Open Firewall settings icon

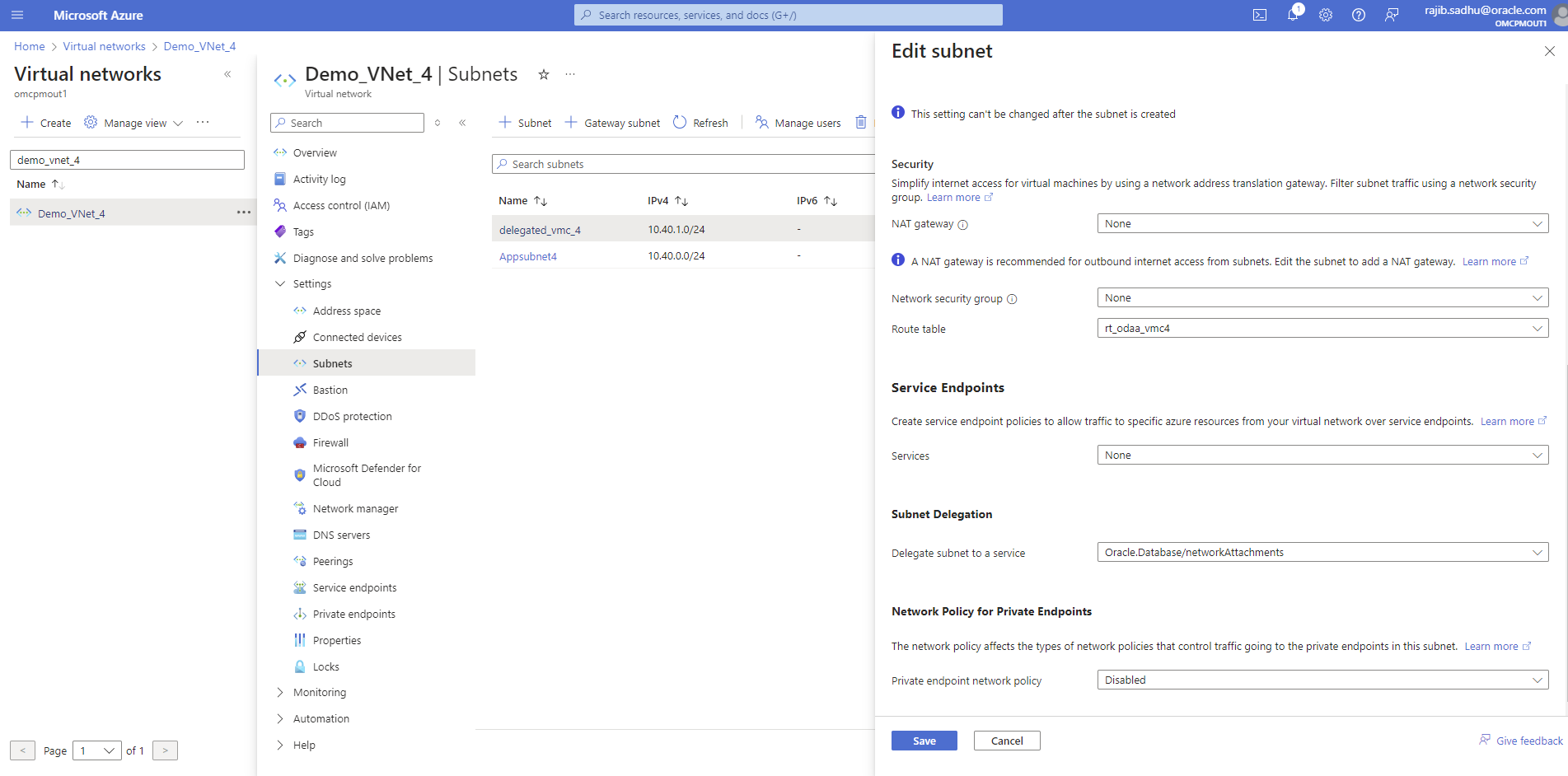[x=301, y=442]
